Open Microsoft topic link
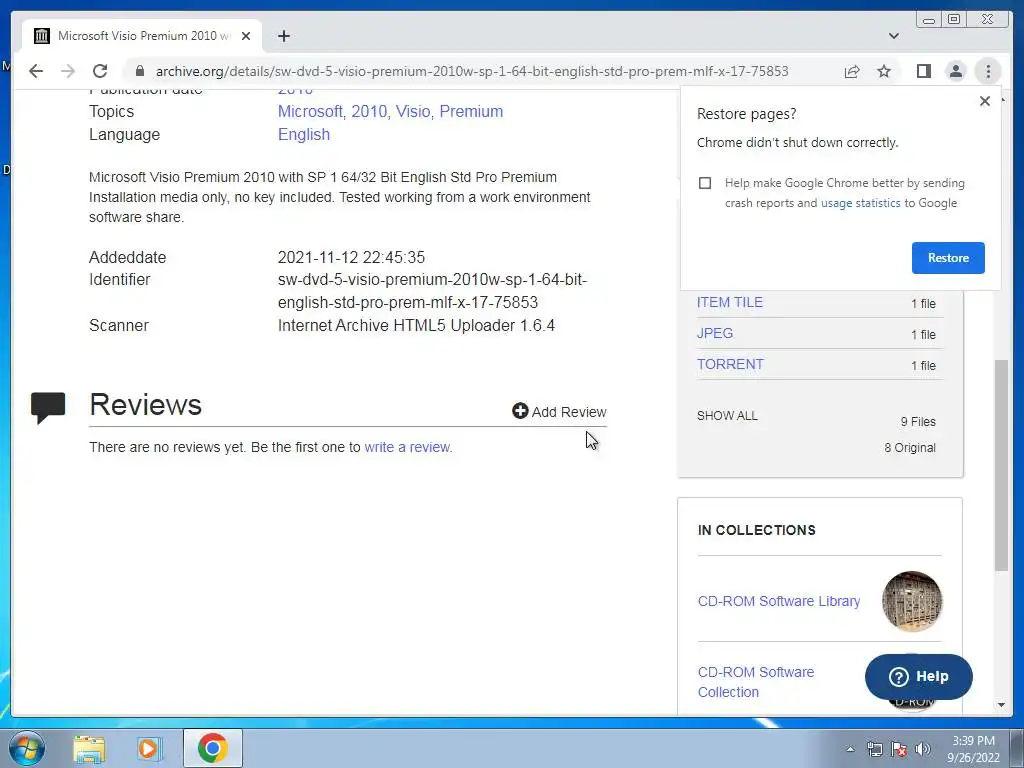Viewport: 1024px width, 768px height. [312, 112]
